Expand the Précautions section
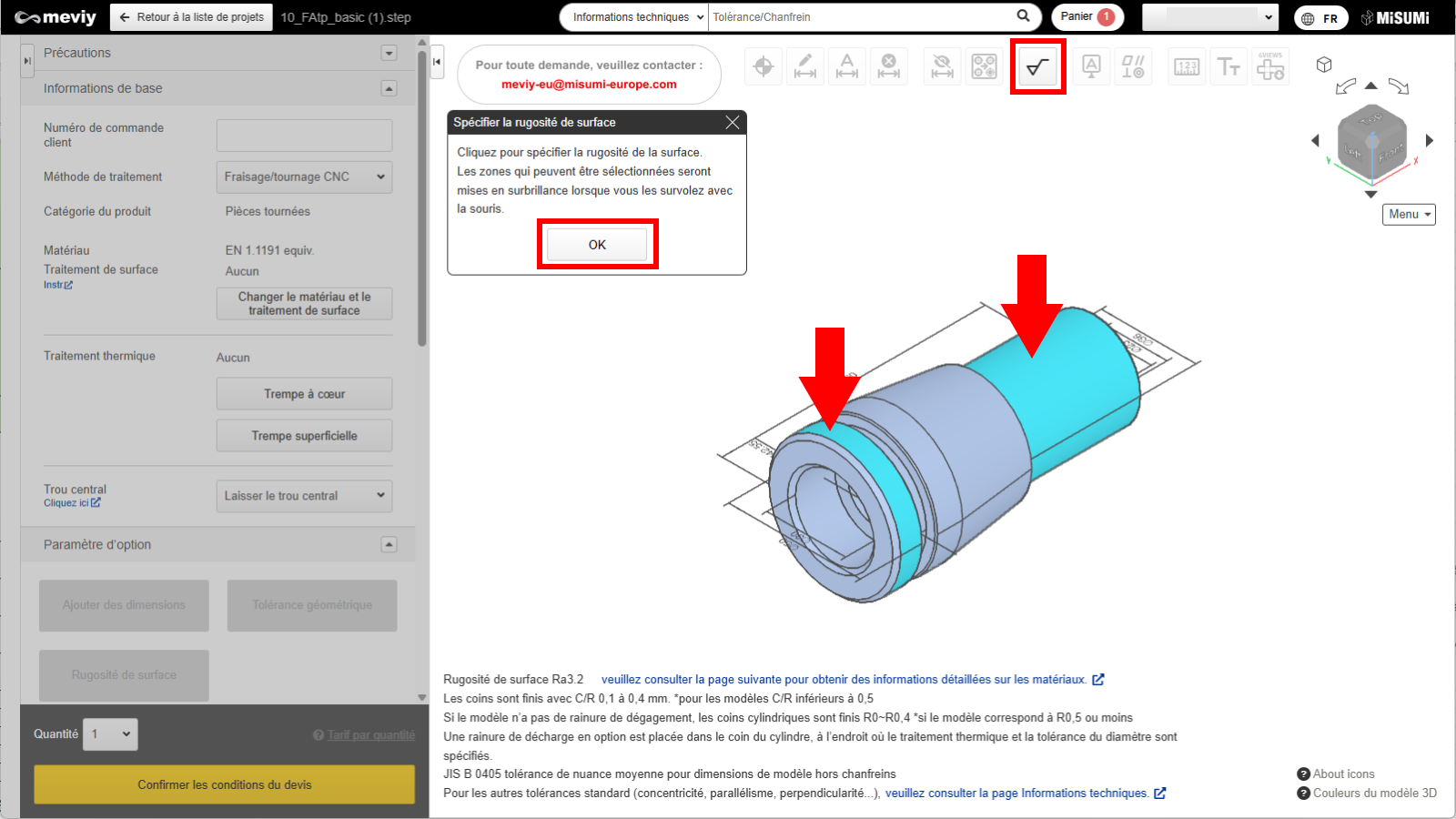The image size is (1456, 819). tap(389, 53)
